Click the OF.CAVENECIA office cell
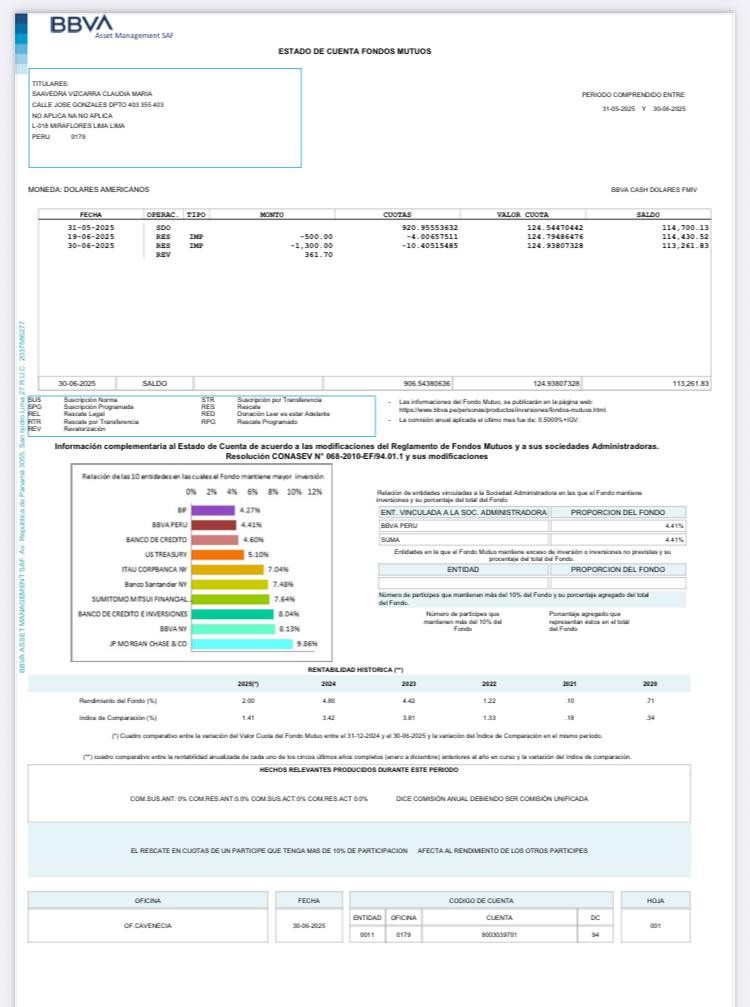750x1007 pixels. [x=148, y=926]
